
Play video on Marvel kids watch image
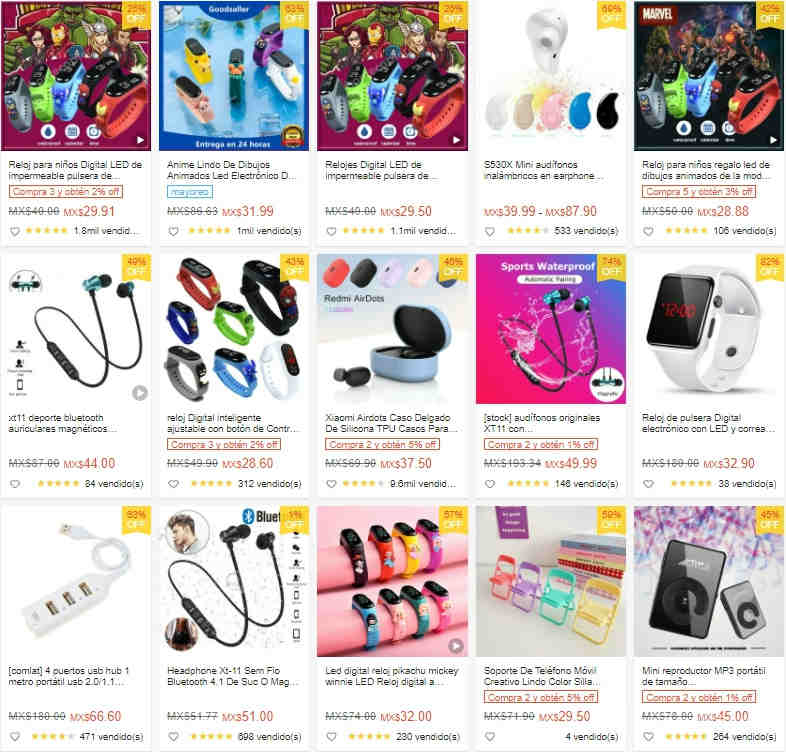point(774,140)
